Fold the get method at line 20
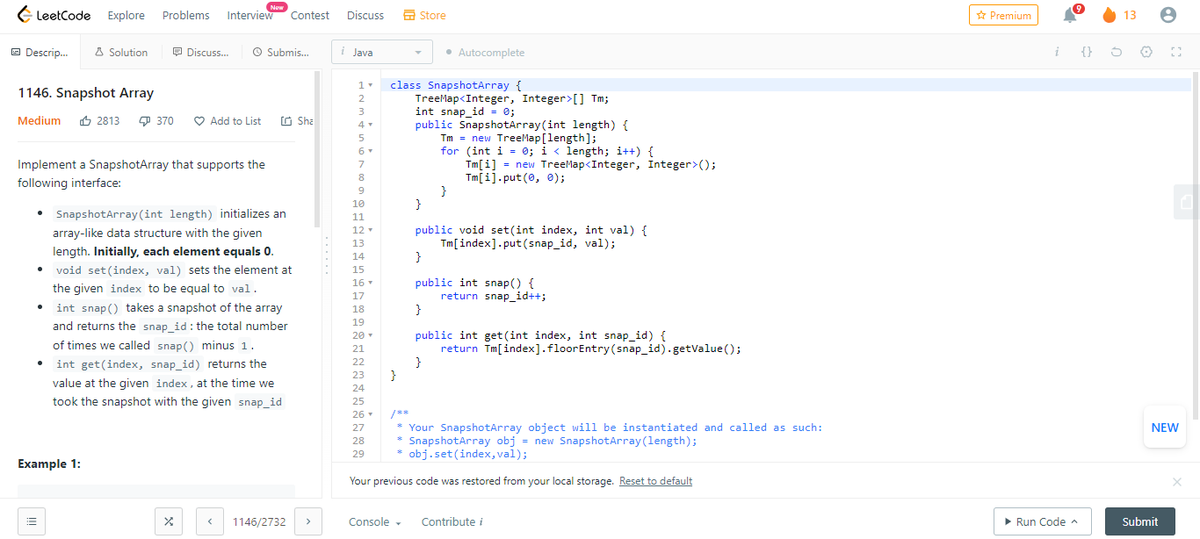The width and height of the screenshot is (1200, 539). [368, 335]
